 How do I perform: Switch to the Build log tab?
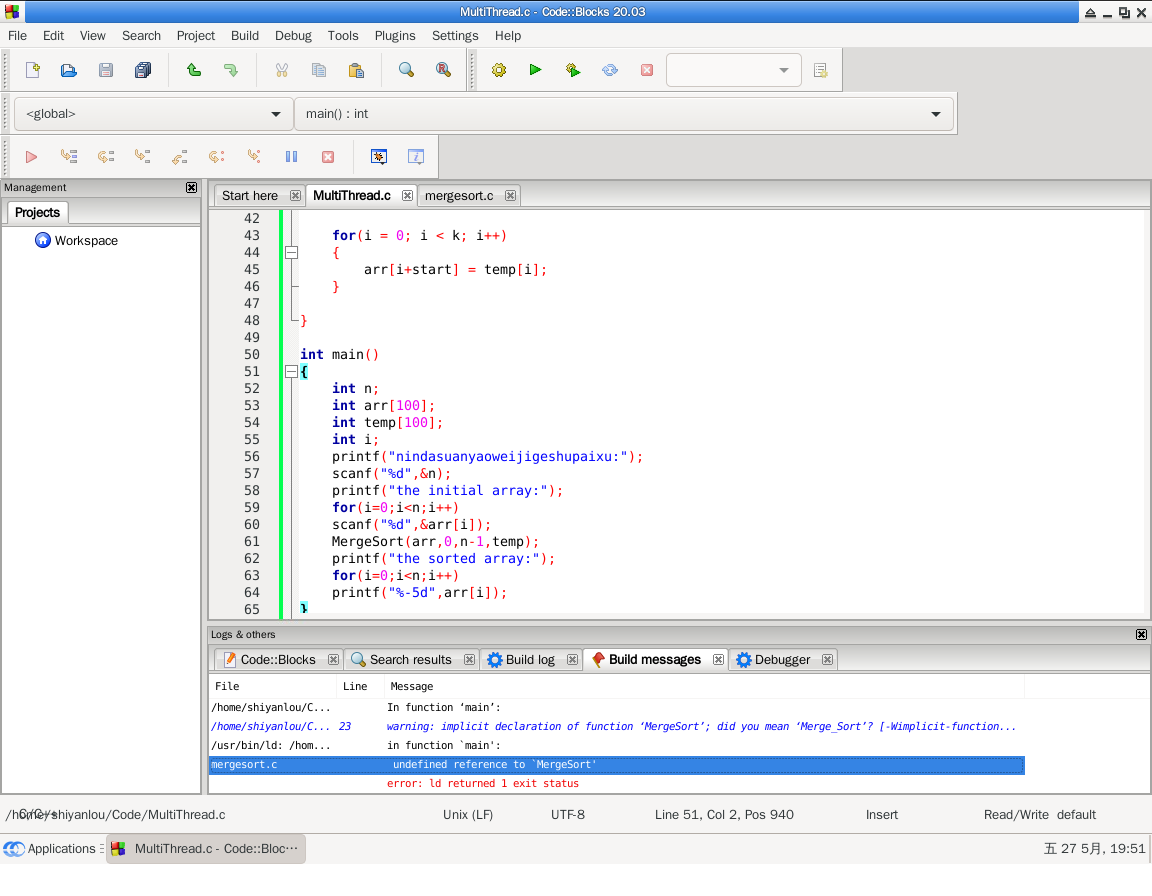529,660
